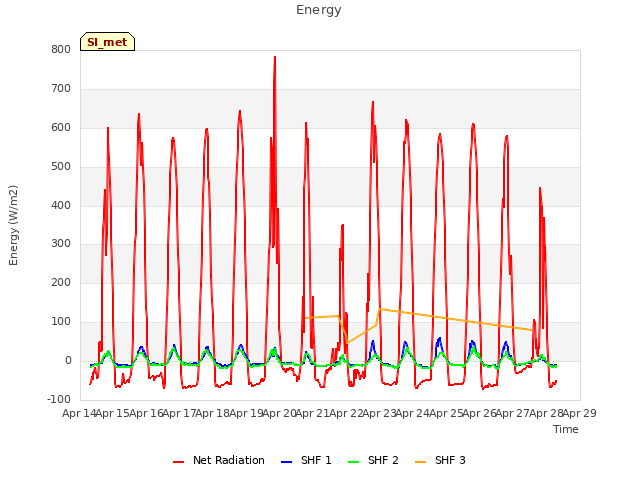Click the Energy chart title
This screenshot has width=640, height=480.
tap(318, 10)
